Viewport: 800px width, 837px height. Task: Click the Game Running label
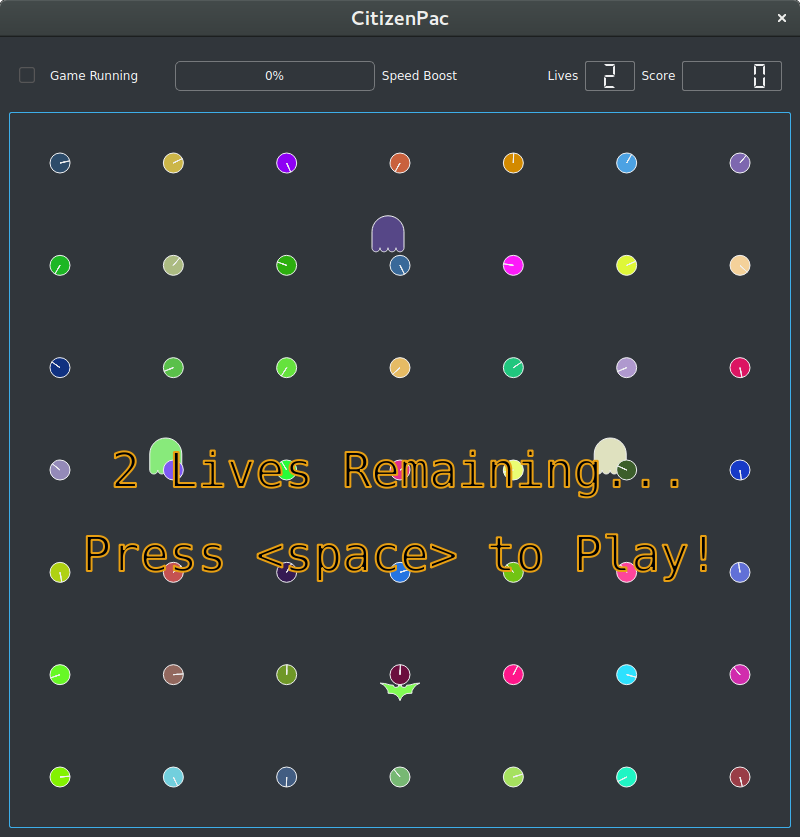(x=94, y=76)
